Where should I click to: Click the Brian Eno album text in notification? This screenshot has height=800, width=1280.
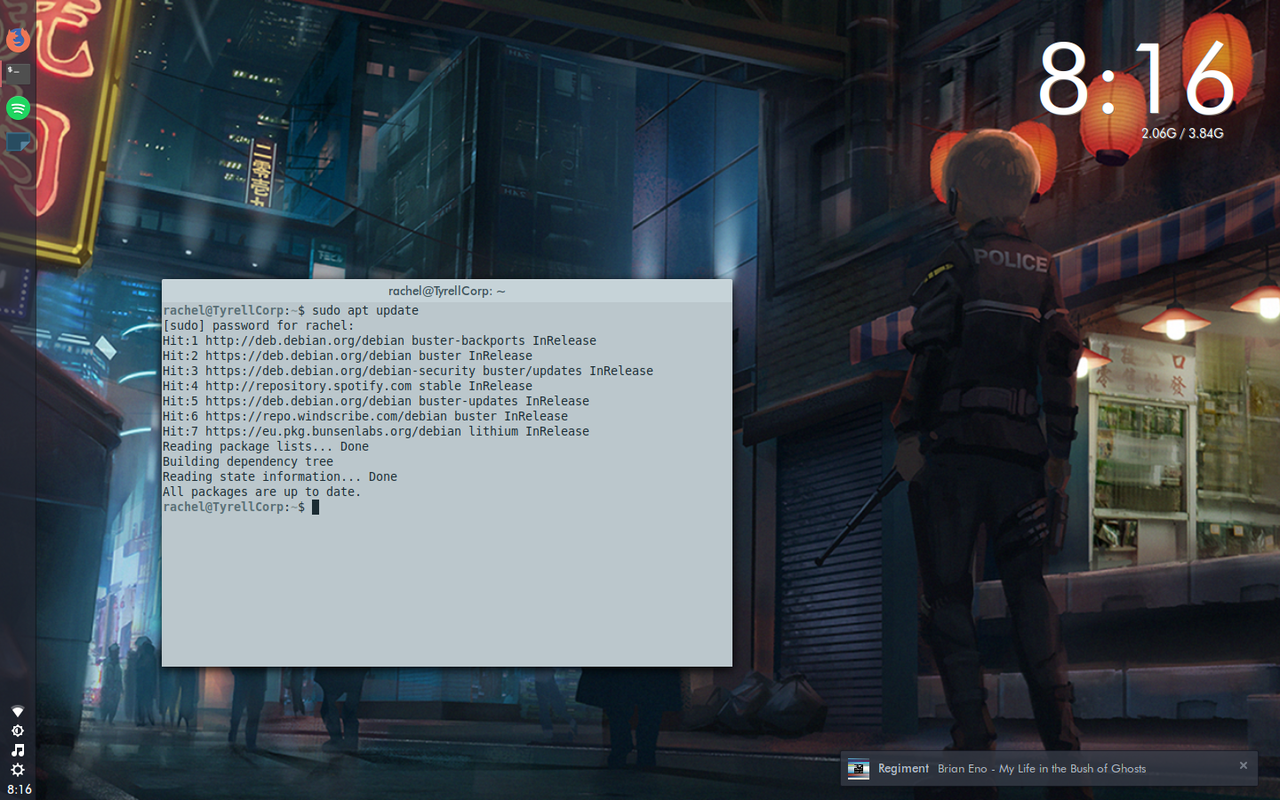click(1042, 768)
